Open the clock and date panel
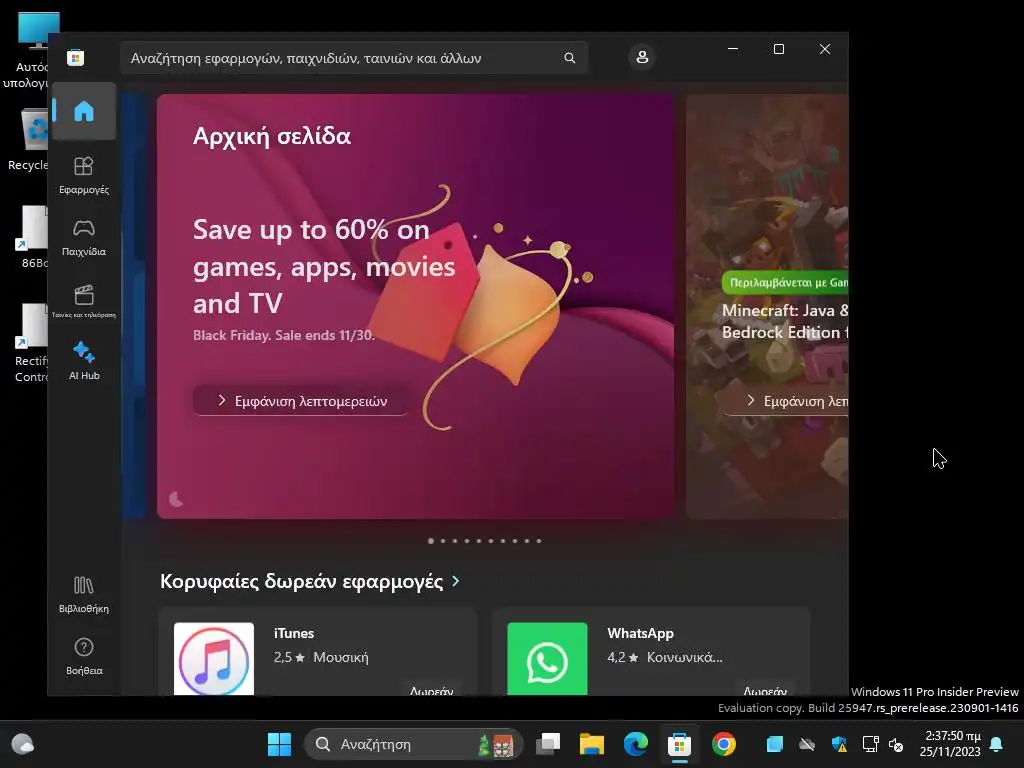Viewport: 1024px width, 768px height. coord(950,744)
